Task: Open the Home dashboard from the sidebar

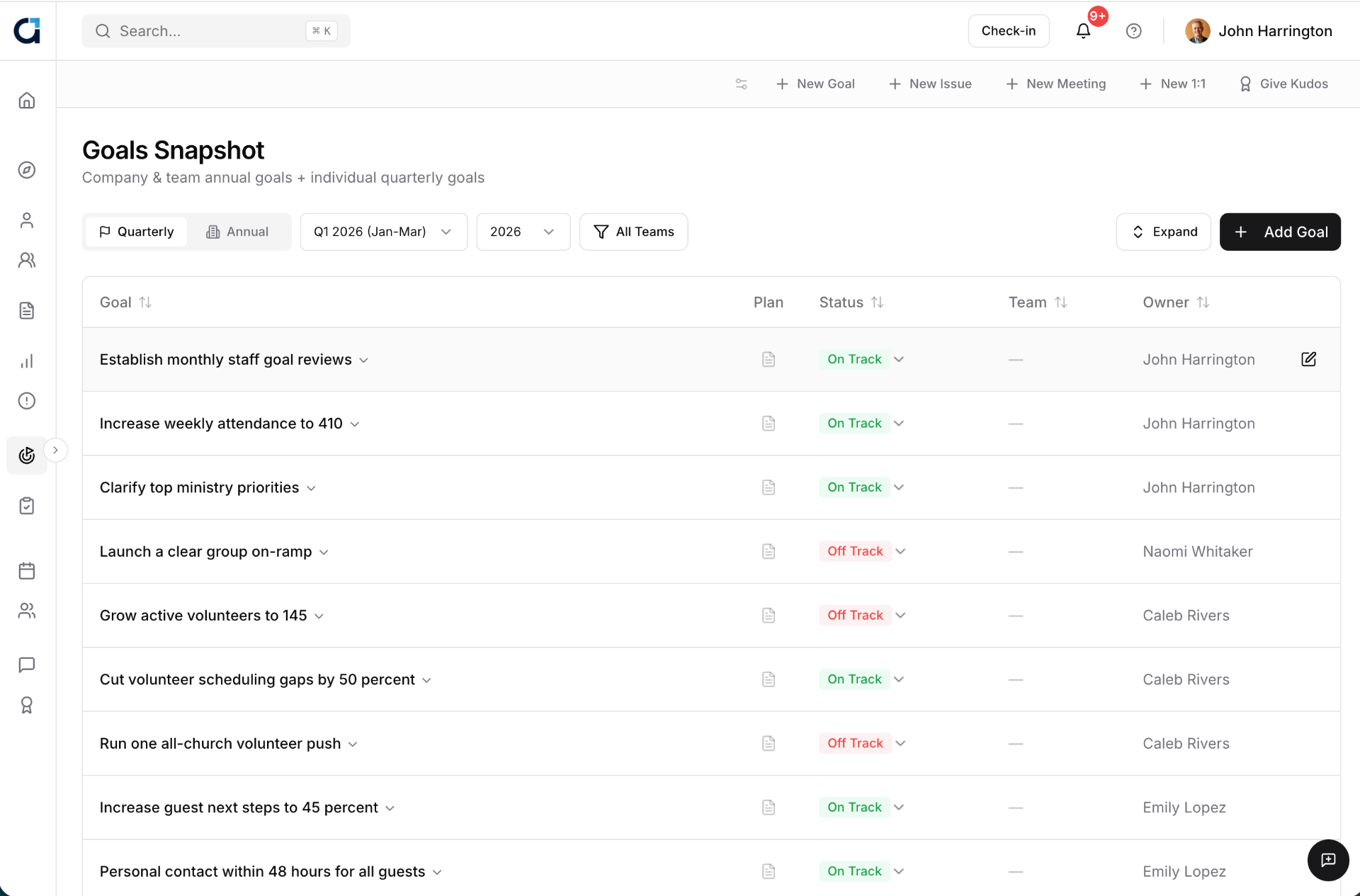Action: click(x=27, y=101)
